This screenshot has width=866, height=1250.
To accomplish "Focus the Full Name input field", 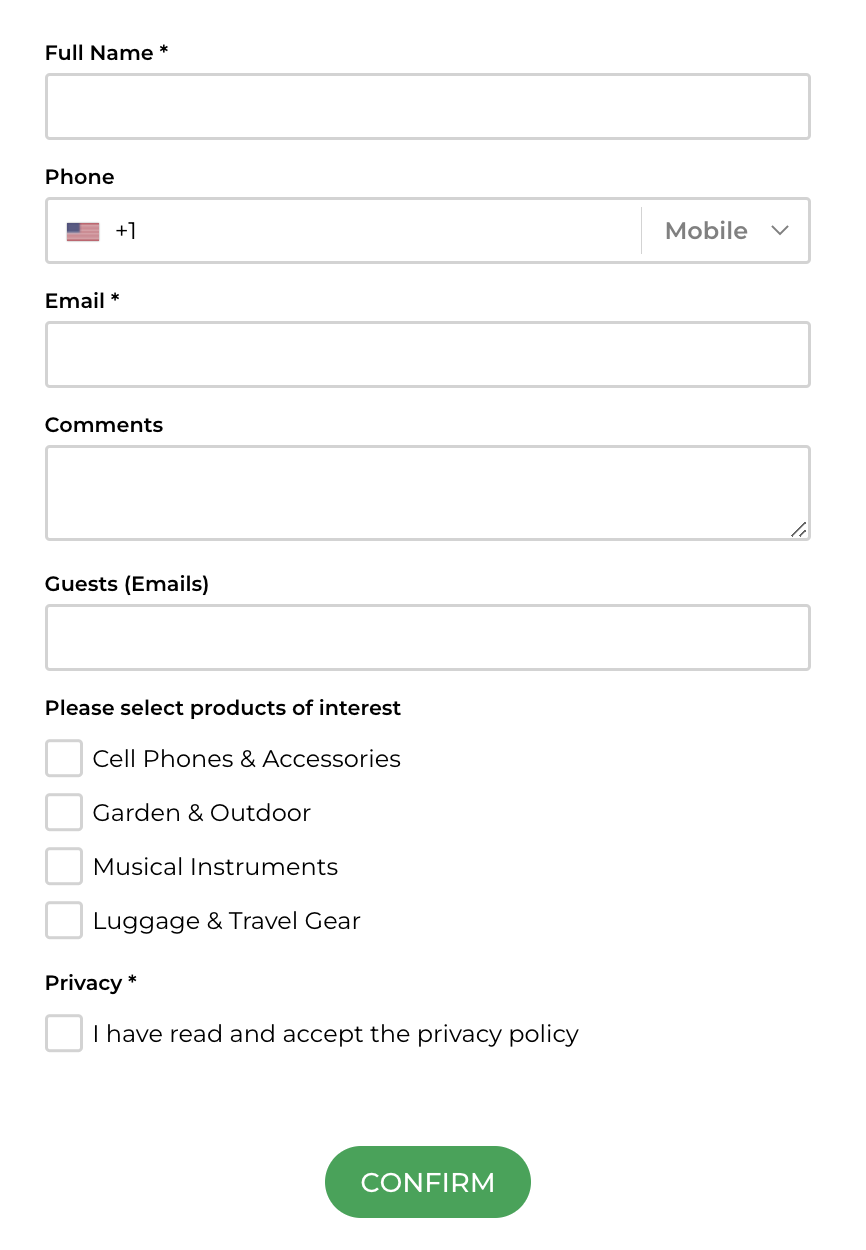I will 428,106.
